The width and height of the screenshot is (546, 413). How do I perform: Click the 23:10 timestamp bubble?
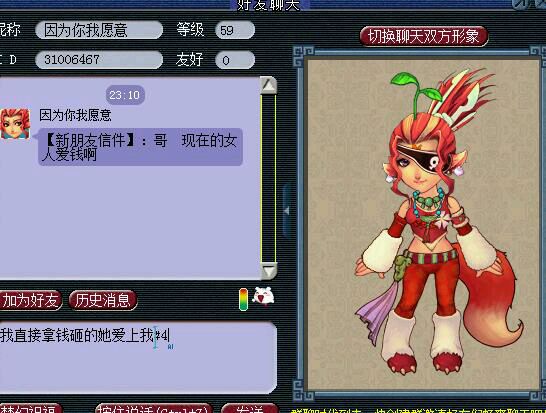(x=125, y=95)
